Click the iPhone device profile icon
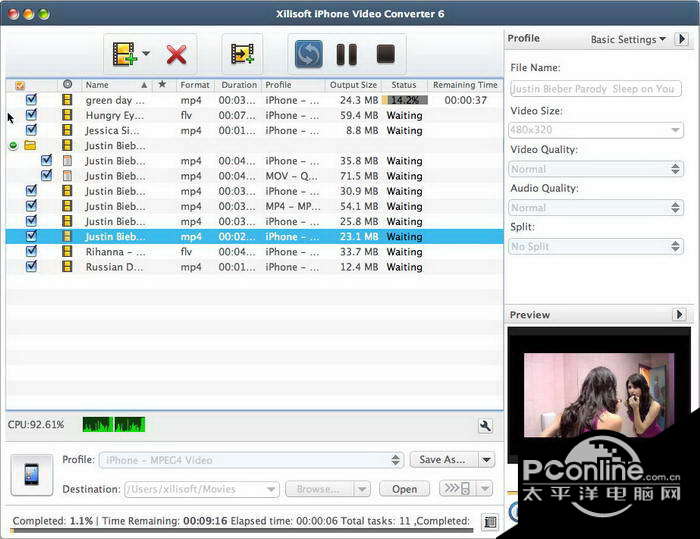The image size is (700, 539). 32,475
